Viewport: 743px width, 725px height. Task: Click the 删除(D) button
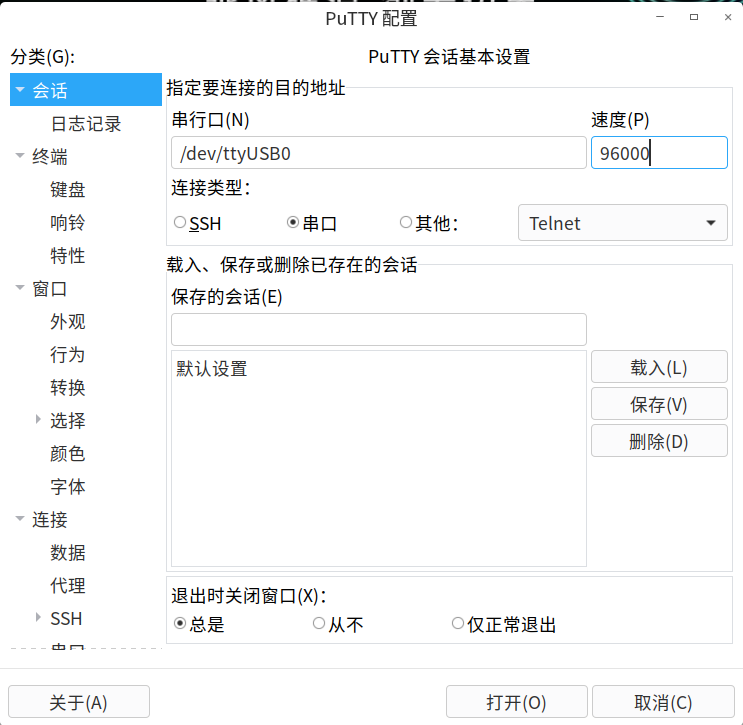(659, 441)
